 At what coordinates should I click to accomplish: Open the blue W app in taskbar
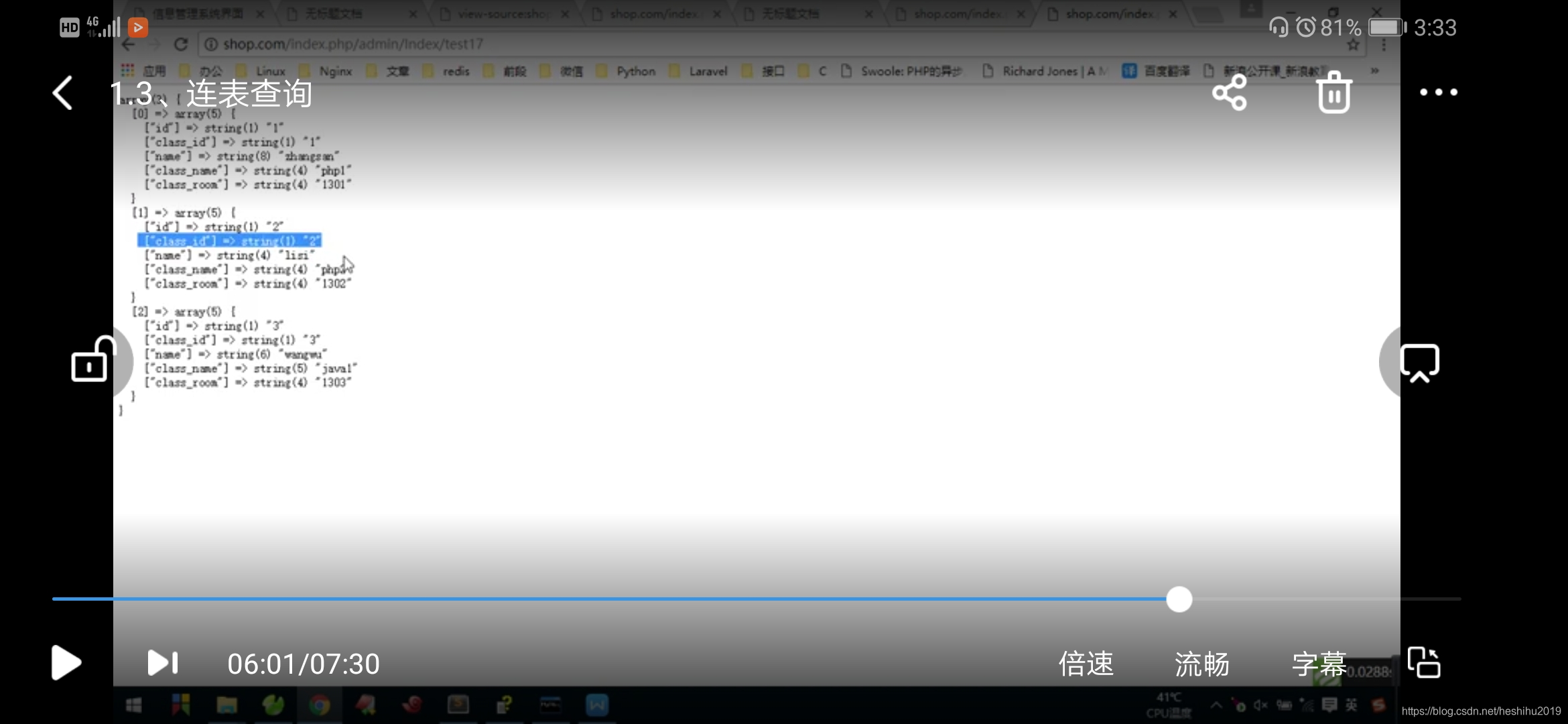(596, 705)
